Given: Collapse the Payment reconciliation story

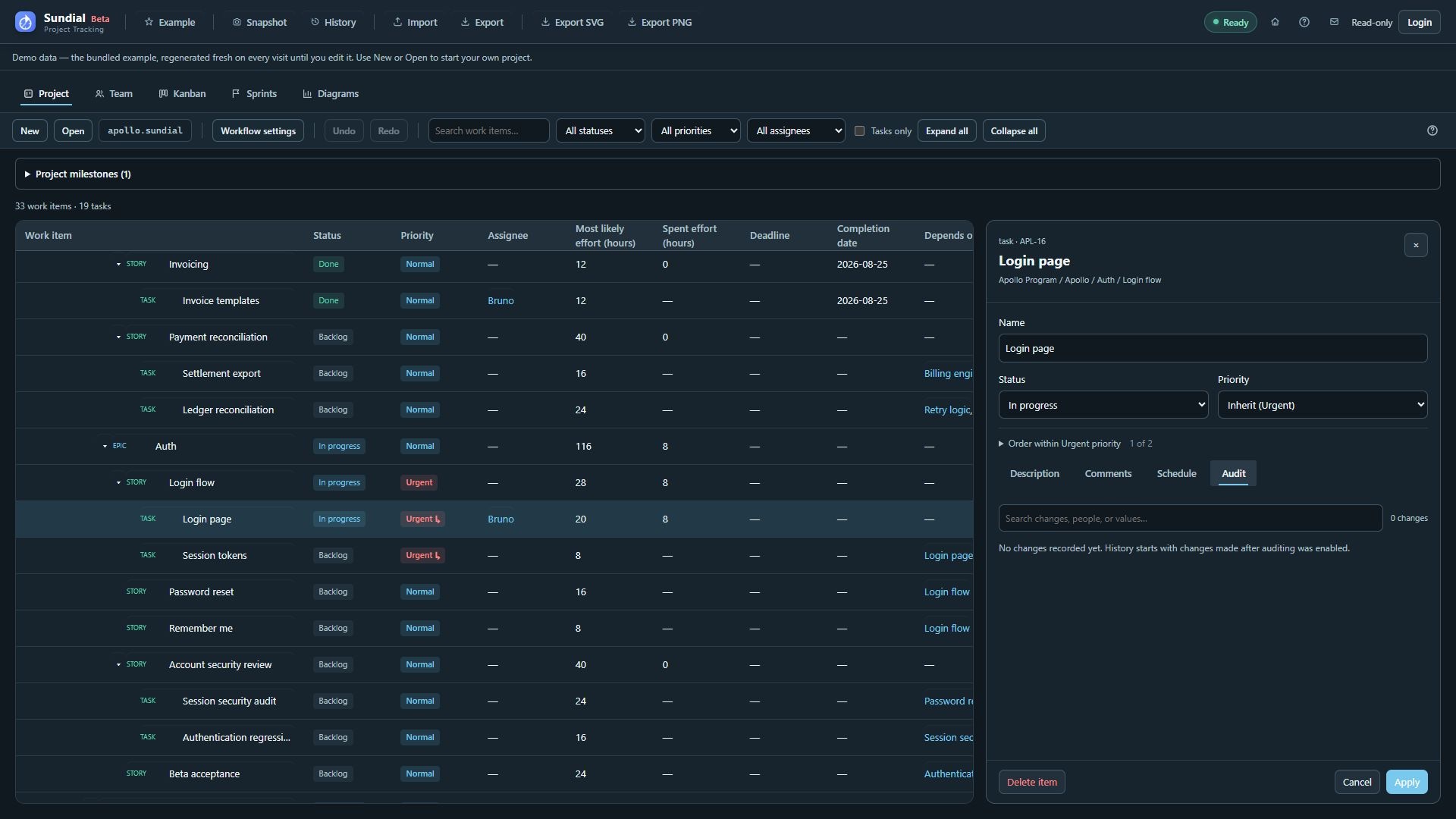Looking at the screenshot, I should [118, 337].
